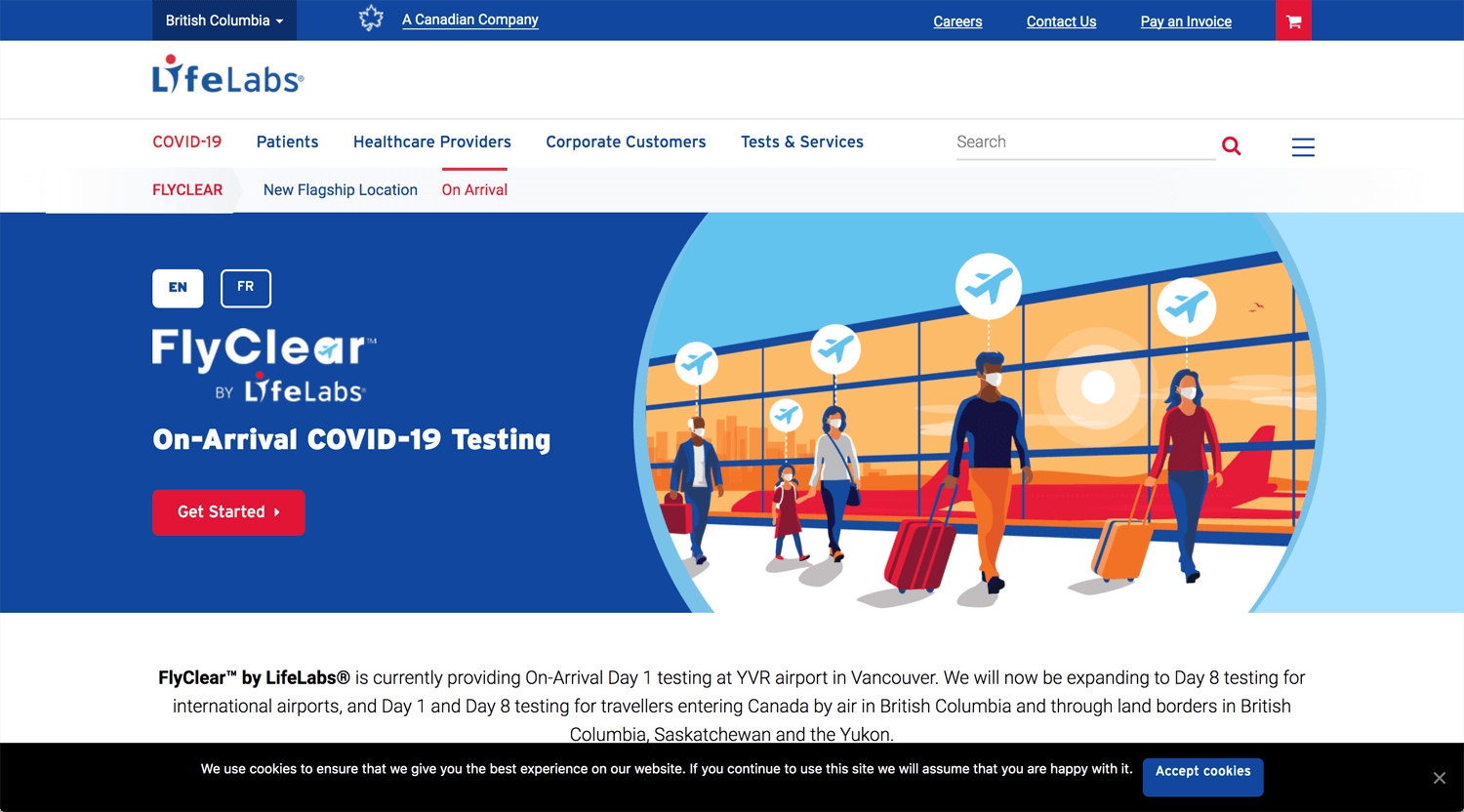
Task: Focus the Search input field
Action: click(1085, 142)
